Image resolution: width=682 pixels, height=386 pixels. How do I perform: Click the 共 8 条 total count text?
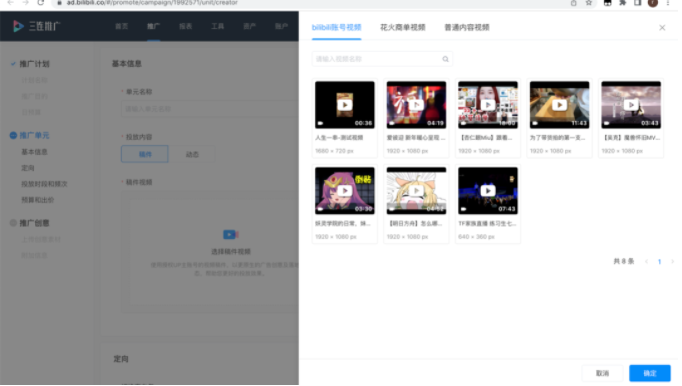coord(624,262)
